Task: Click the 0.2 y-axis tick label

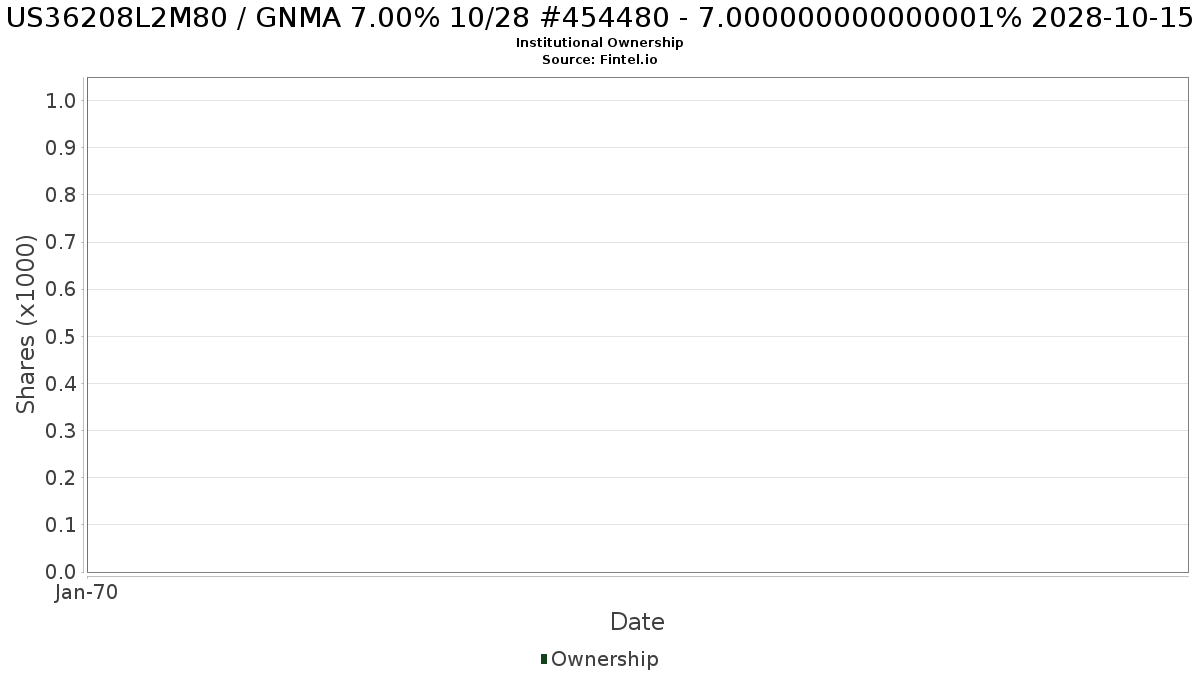Action: [61, 478]
